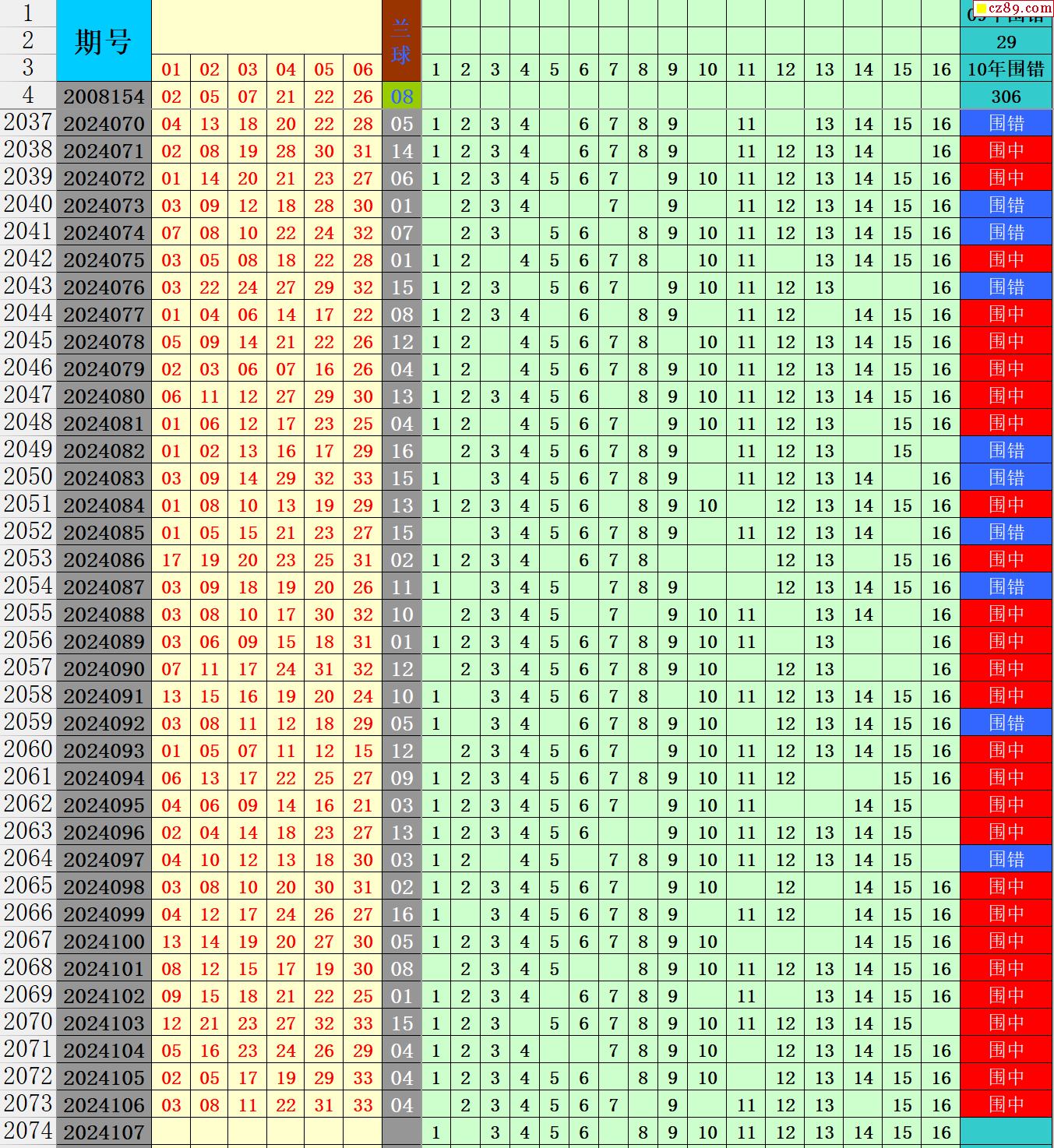Select gray blue-ball cell 08 in row 2024101
The image size is (1054, 1148).
(x=401, y=969)
